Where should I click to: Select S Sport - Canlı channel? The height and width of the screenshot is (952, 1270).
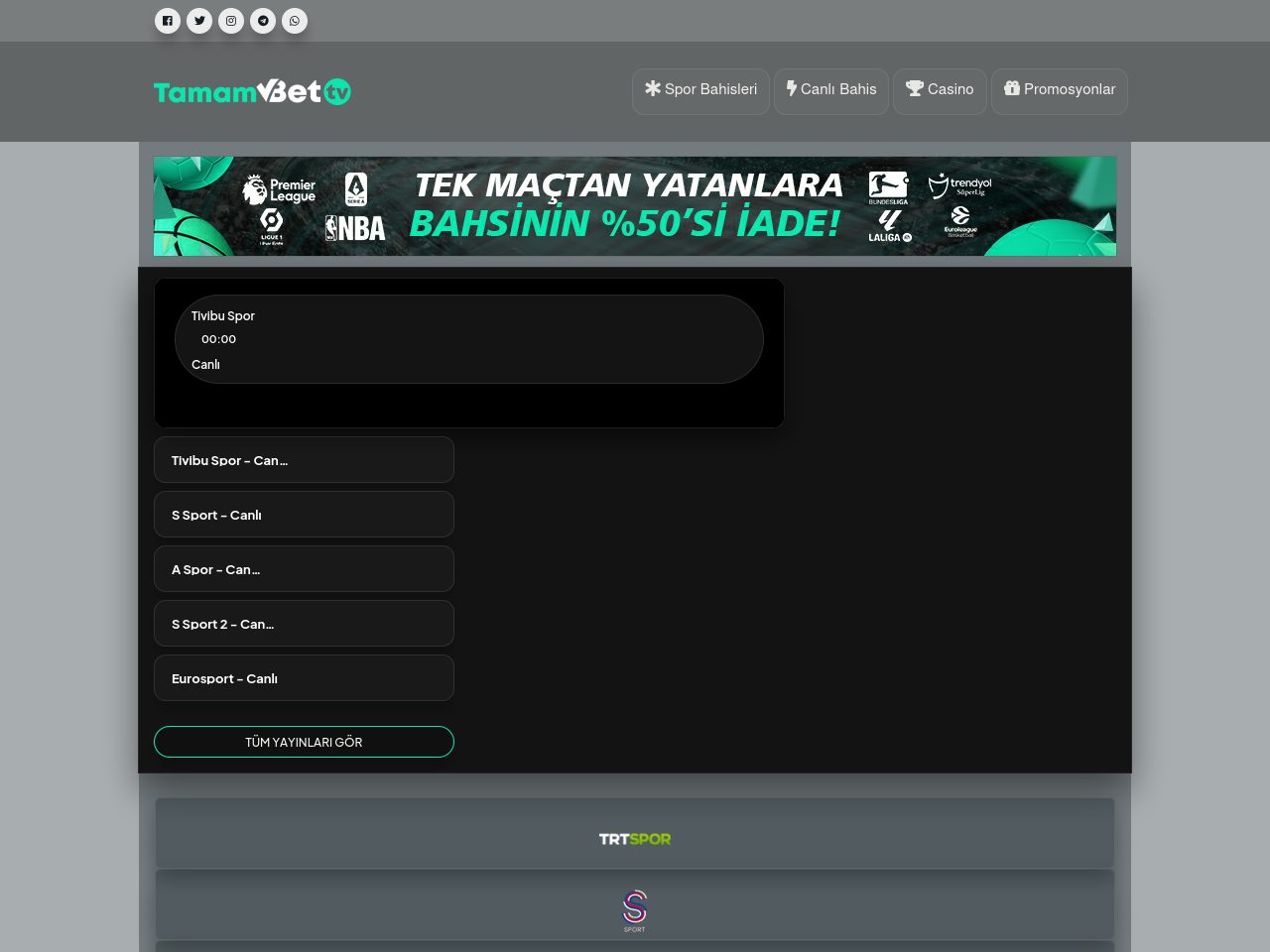pos(304,515)
